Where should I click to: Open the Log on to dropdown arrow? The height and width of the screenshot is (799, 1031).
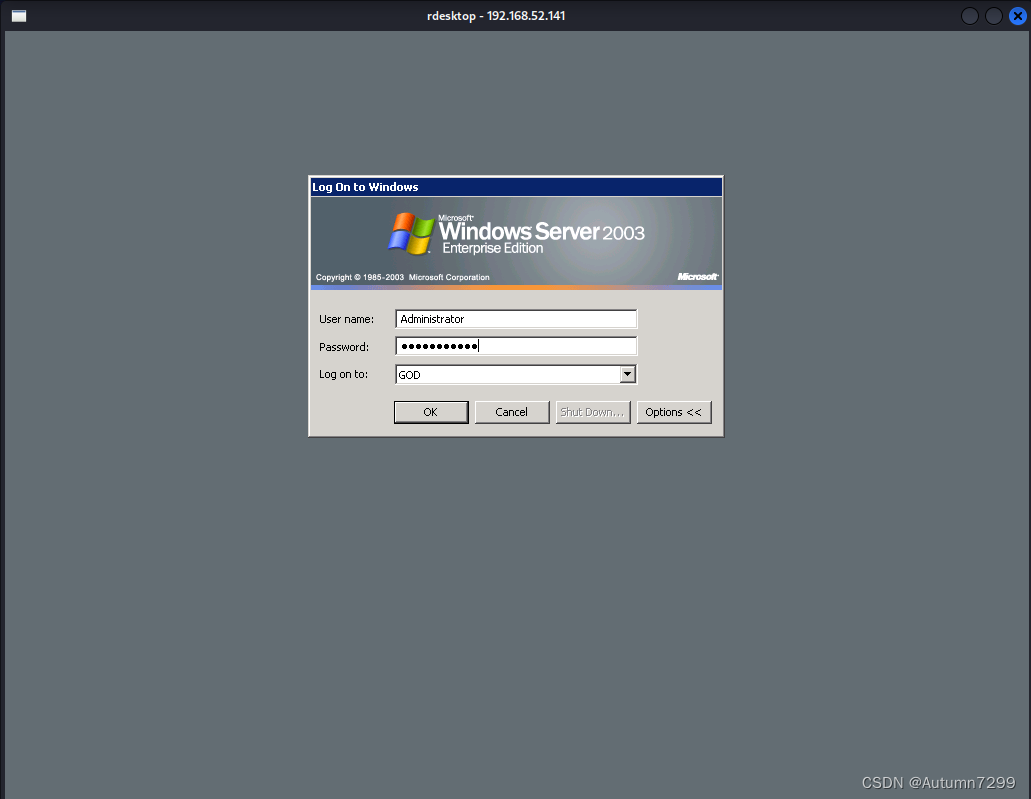[x=628, y=374]
